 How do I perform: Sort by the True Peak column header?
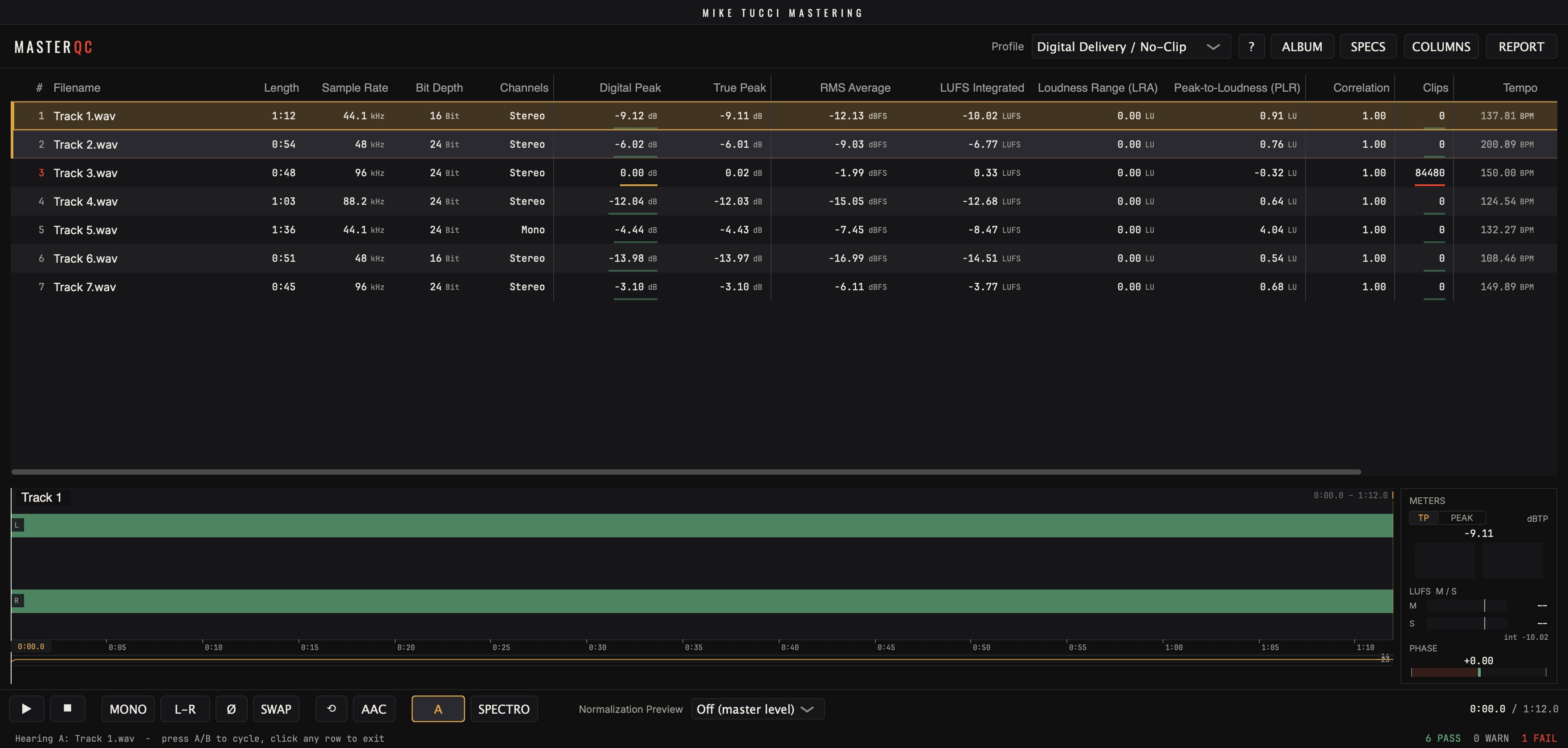point(739,88)
